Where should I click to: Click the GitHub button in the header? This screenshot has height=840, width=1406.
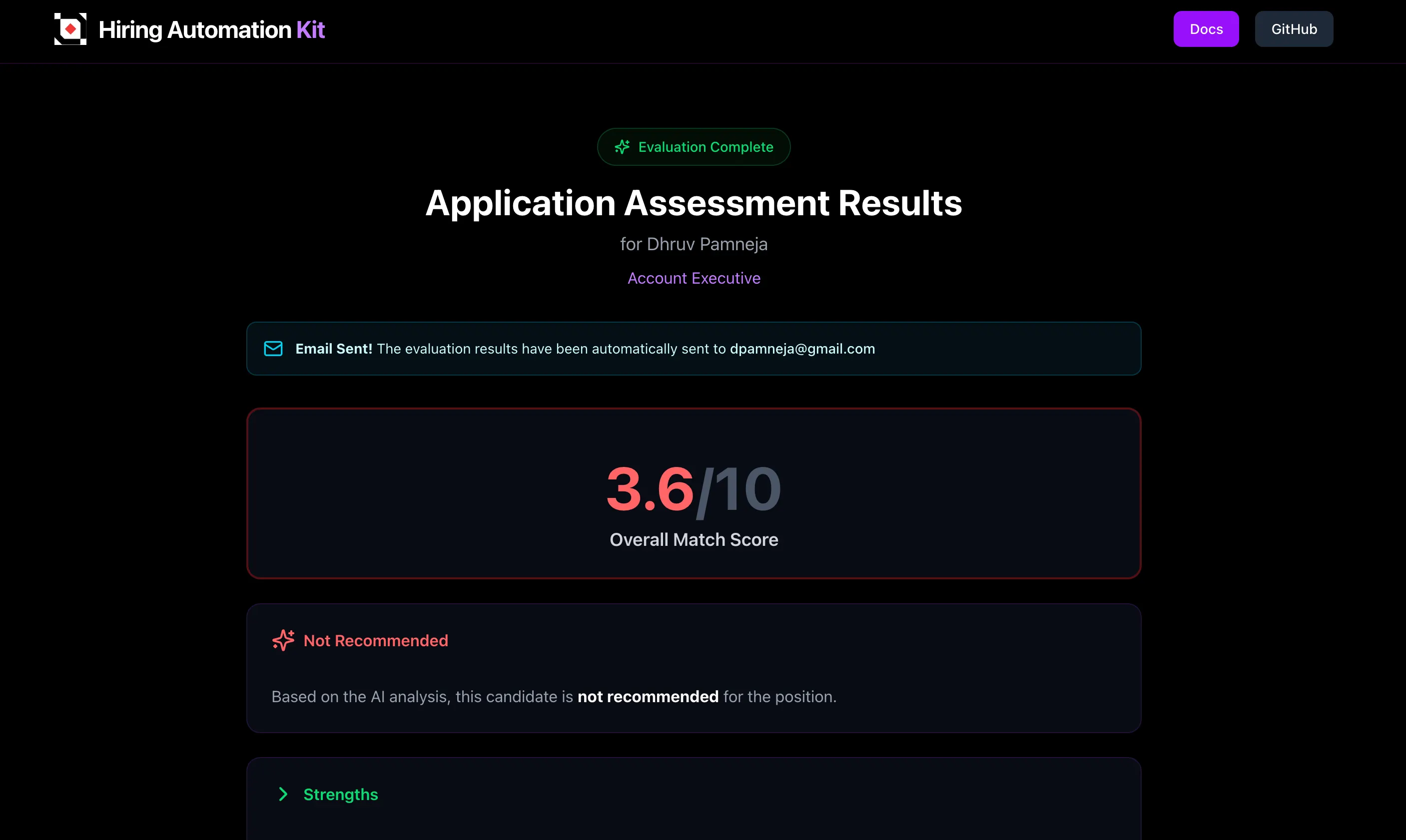(x=1294, y=29)
